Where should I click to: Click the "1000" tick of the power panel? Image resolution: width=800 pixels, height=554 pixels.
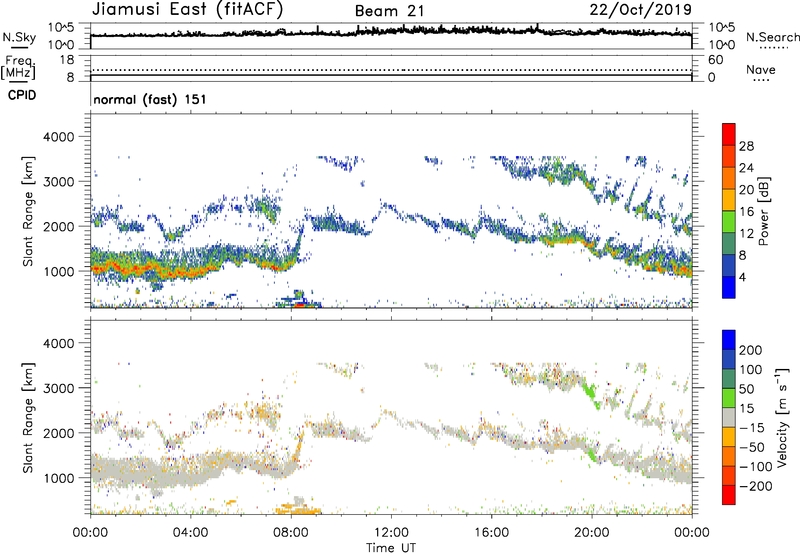(x=58, y=271)
